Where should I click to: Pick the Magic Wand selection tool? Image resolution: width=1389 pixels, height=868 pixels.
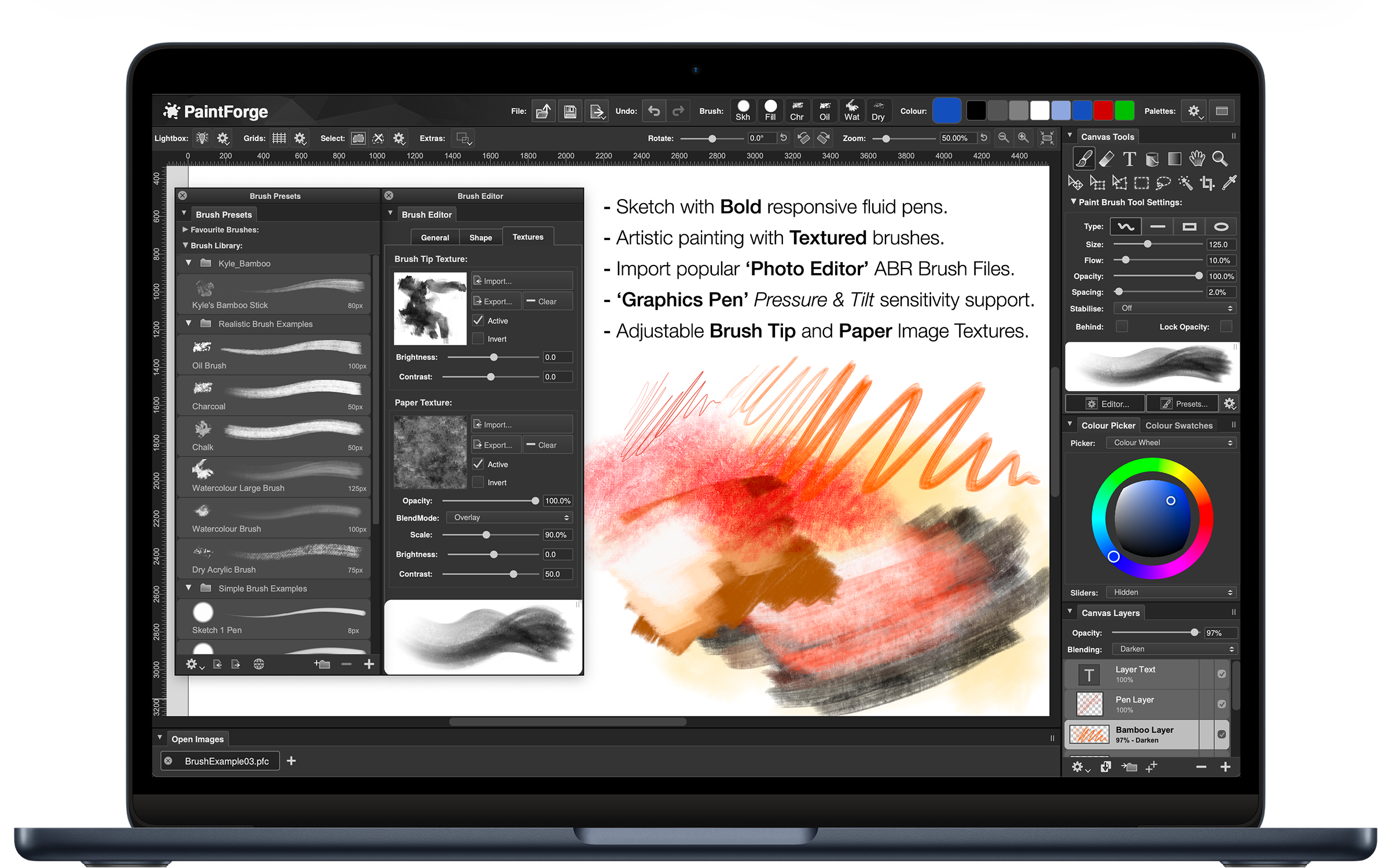pyautogui.click(x=1185, y=183)
